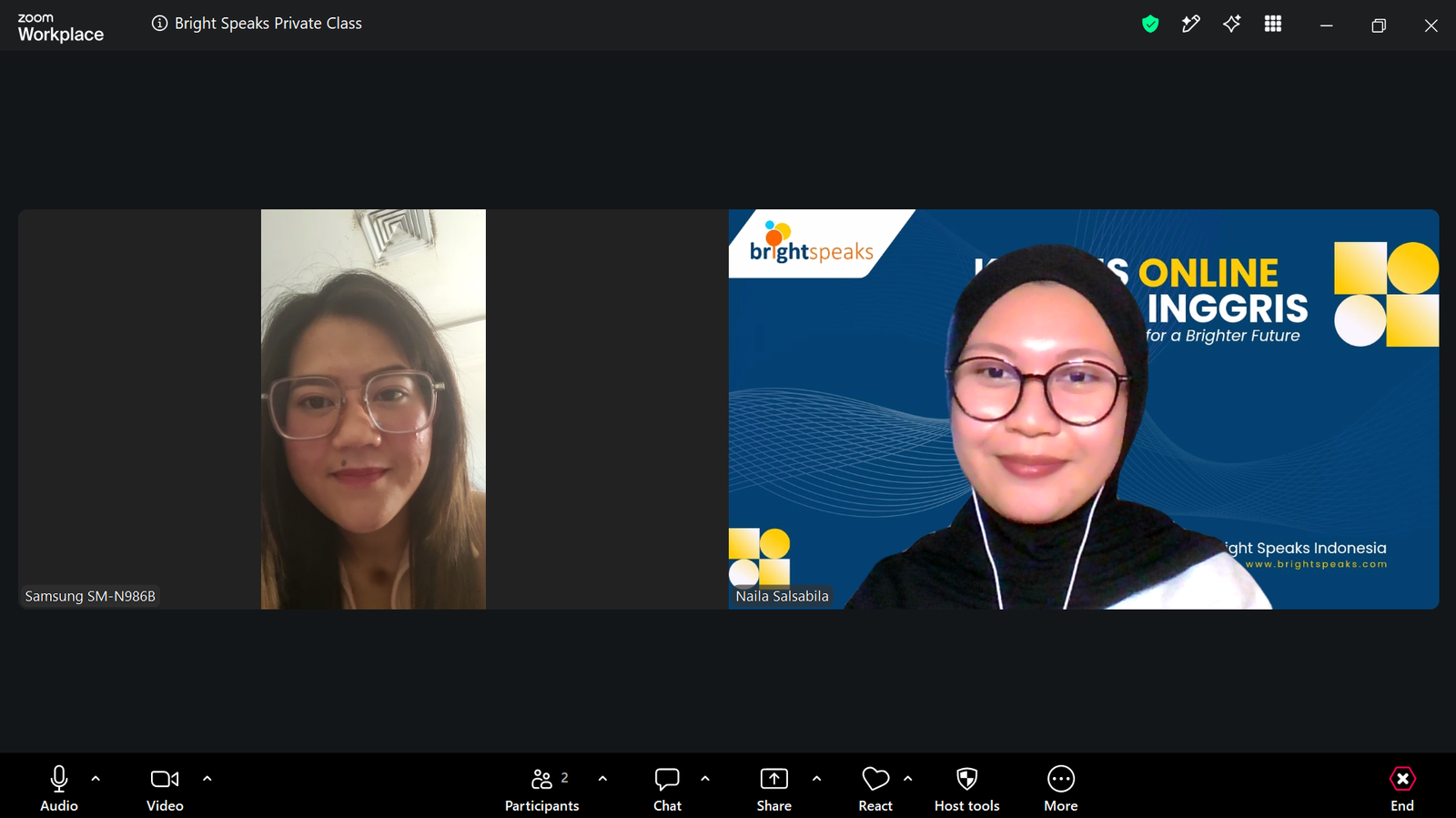
Task: Open the More options menu
Action: point(1061,788)
